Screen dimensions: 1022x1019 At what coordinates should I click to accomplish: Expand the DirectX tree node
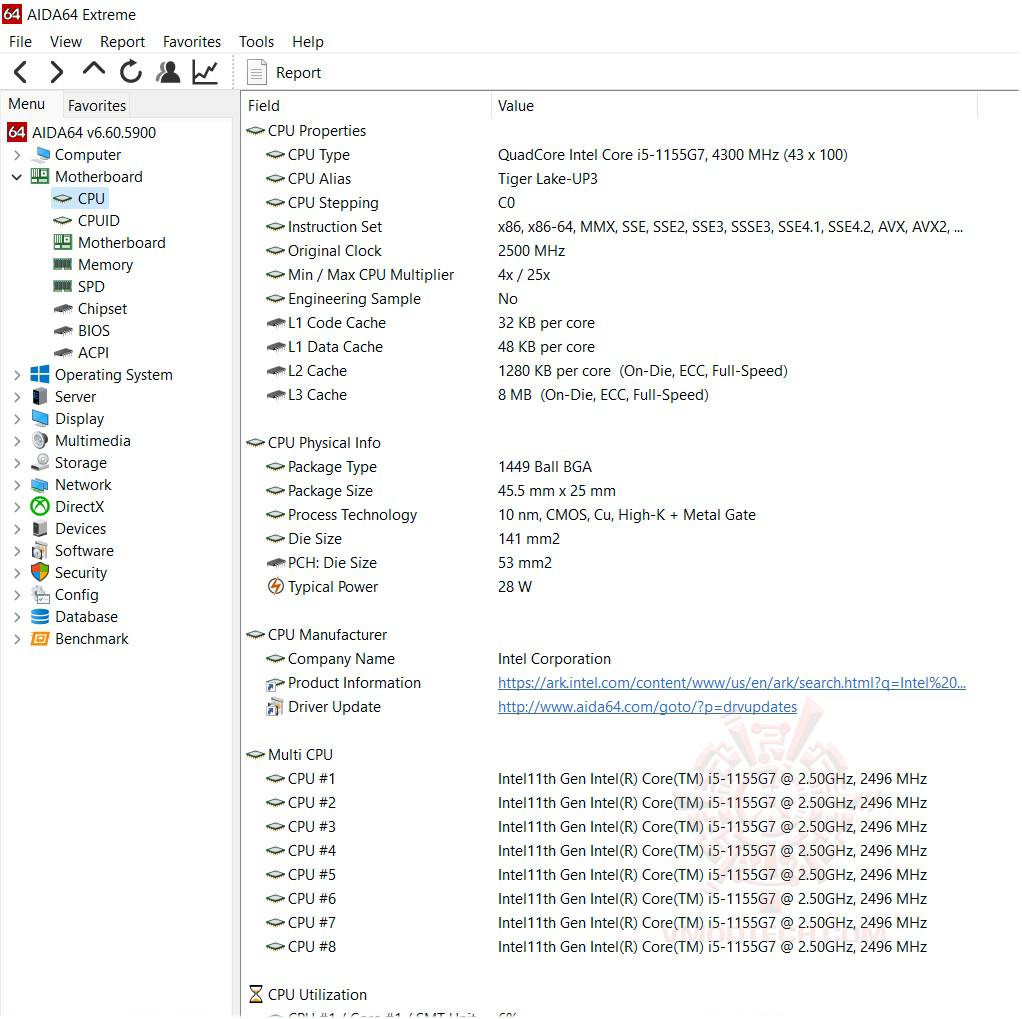click(17, 507)
